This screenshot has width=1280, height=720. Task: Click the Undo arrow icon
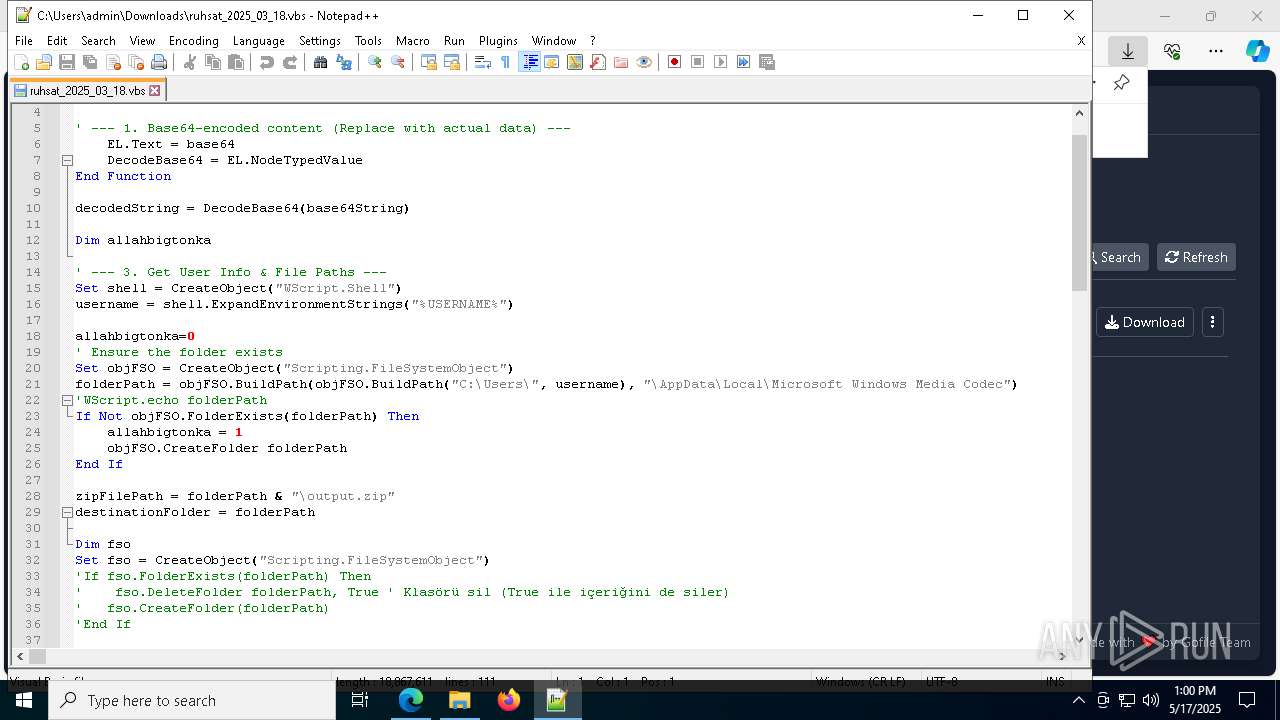(267, 62)
